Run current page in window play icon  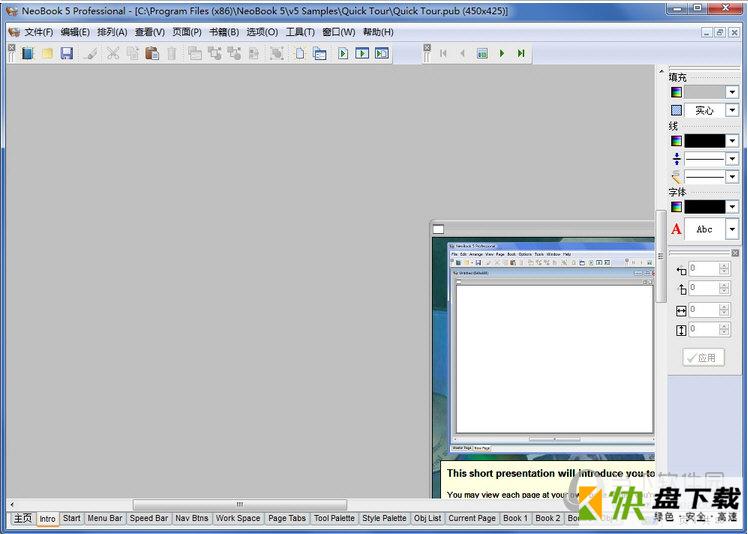click(362, 53)
